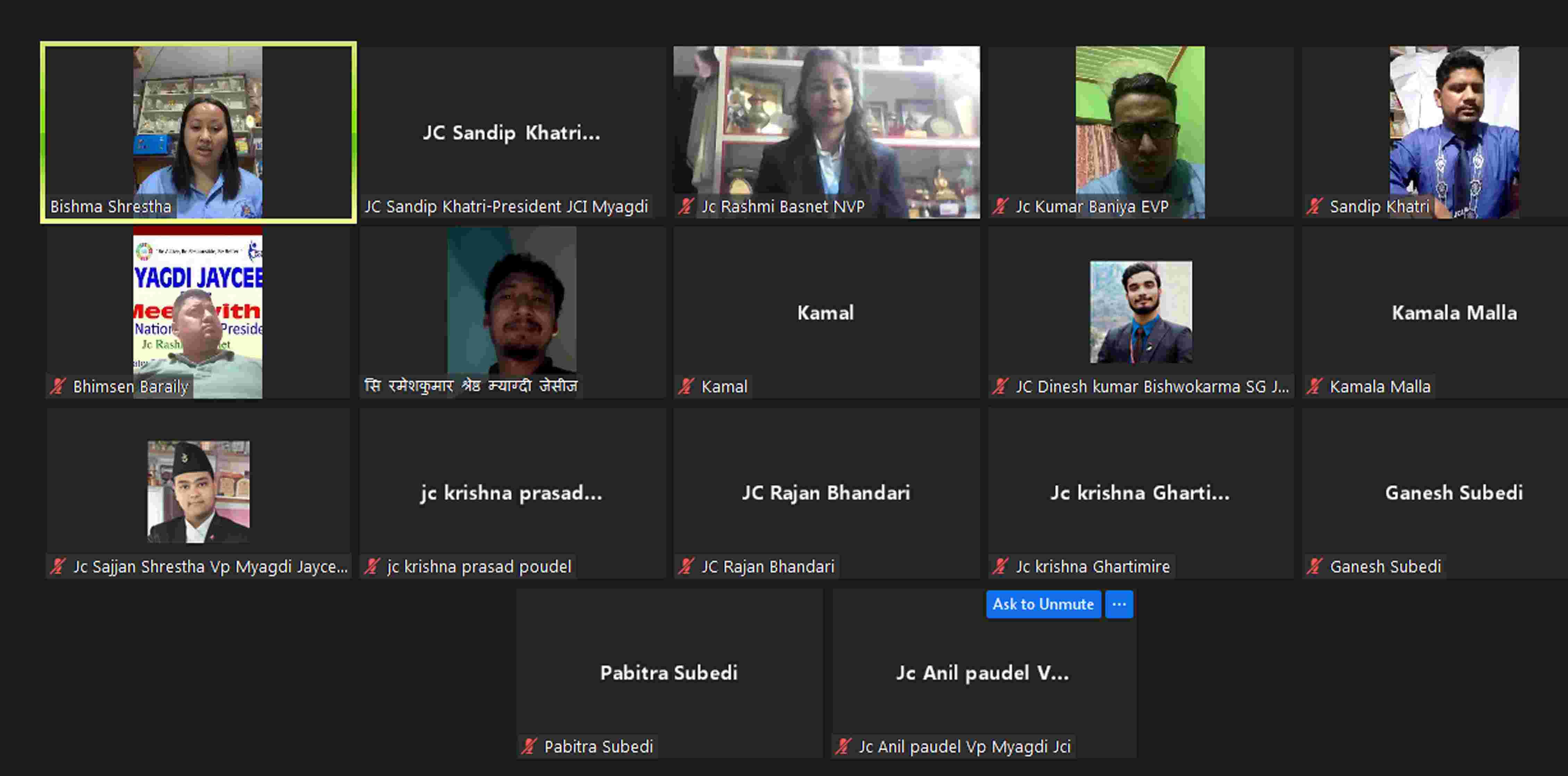Click muted mic icon beside Kamala Malla
The image size is (1568, 776).
coord(1314,387)
